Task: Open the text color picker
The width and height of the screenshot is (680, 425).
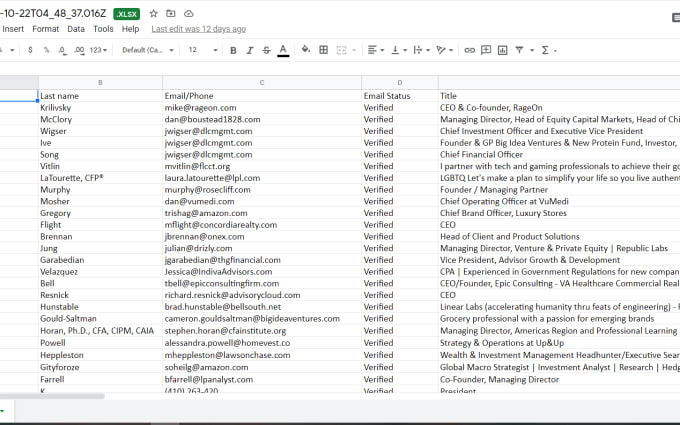Action: click(283, 50)
